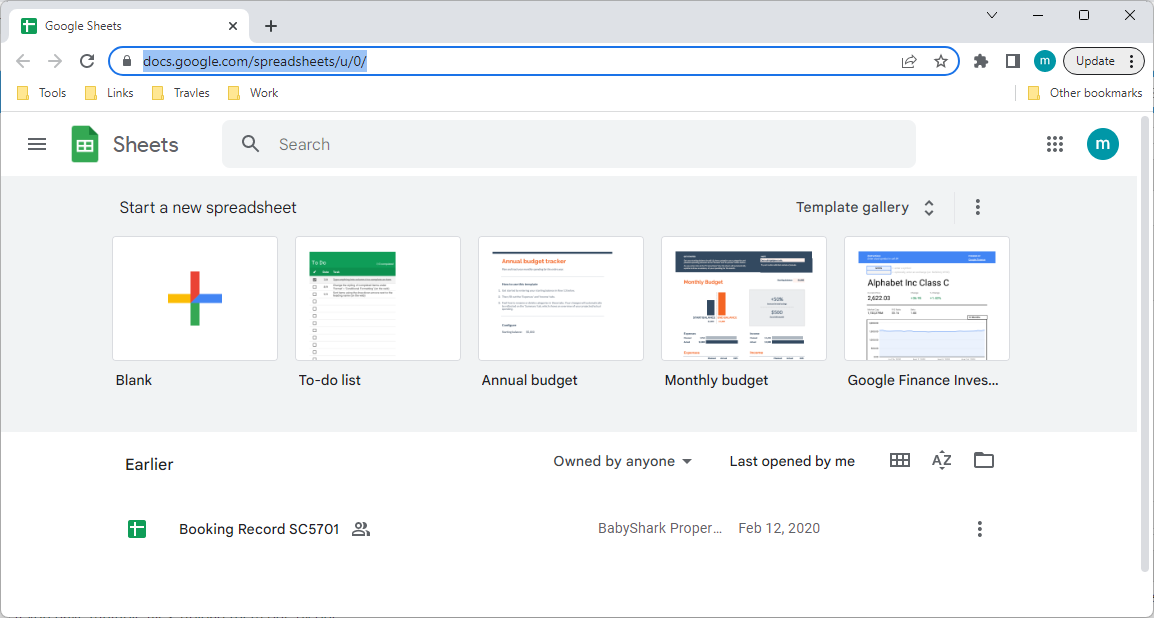Open the Work bookmarks folder
Image resolution: width=1154 pixels, height=618 pixels.
click(x=253, y=93)
